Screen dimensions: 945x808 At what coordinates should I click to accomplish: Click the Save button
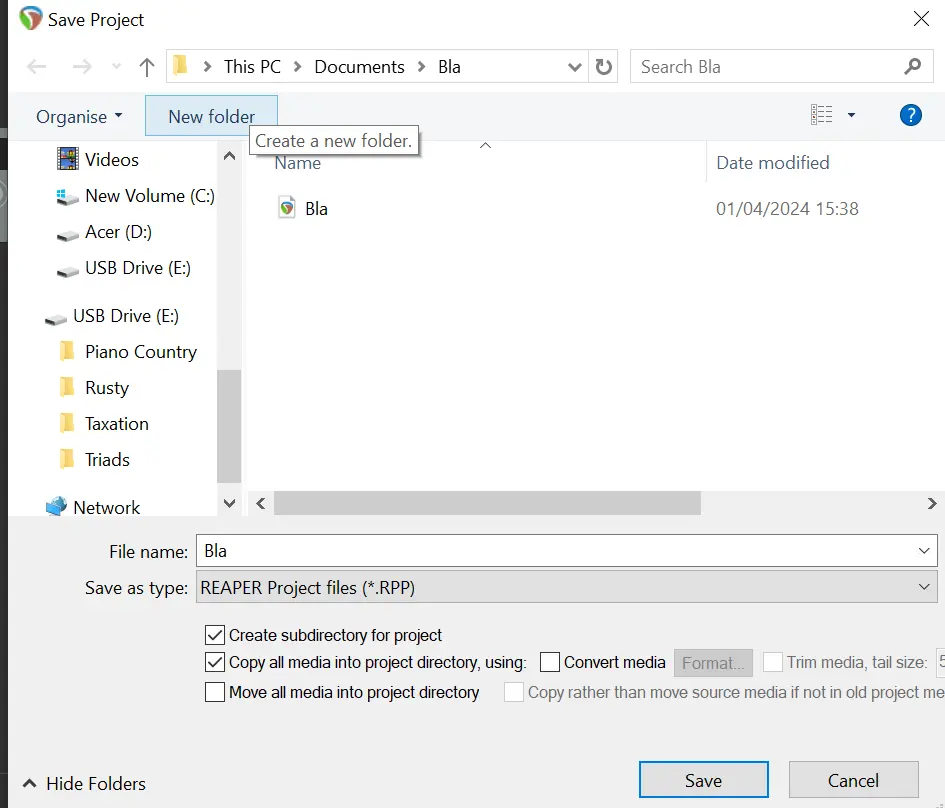pyautogui.click(x=703, y=780)
